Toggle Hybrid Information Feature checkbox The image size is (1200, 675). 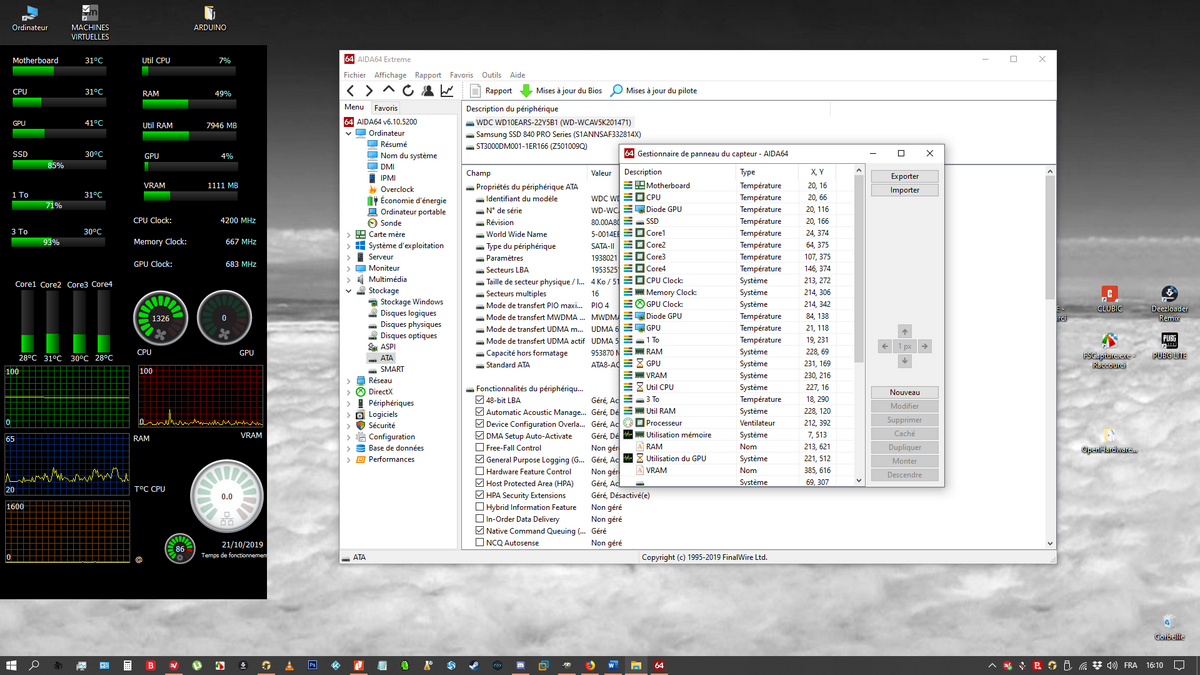pyautogui.click(x=480, y=507)
